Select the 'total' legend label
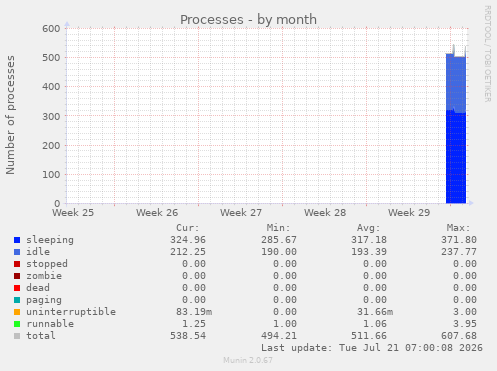This screenshot has width=497, height=371. [41, 336]
